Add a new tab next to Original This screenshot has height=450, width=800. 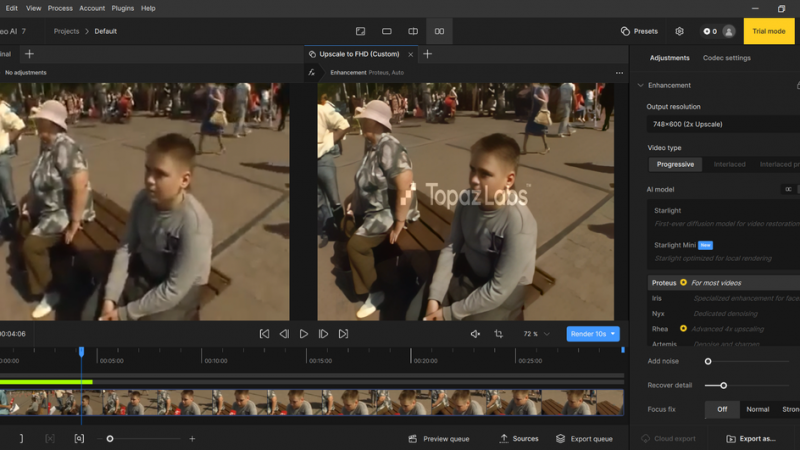29,54
